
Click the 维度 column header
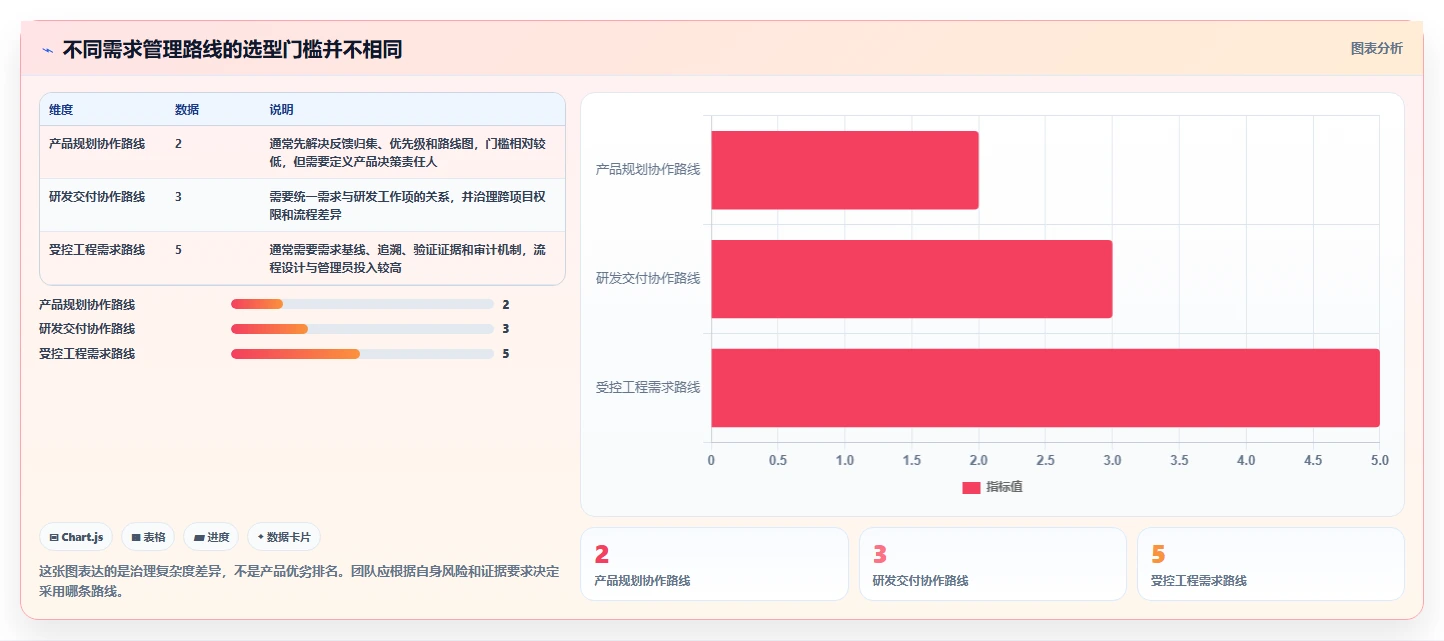61,110
